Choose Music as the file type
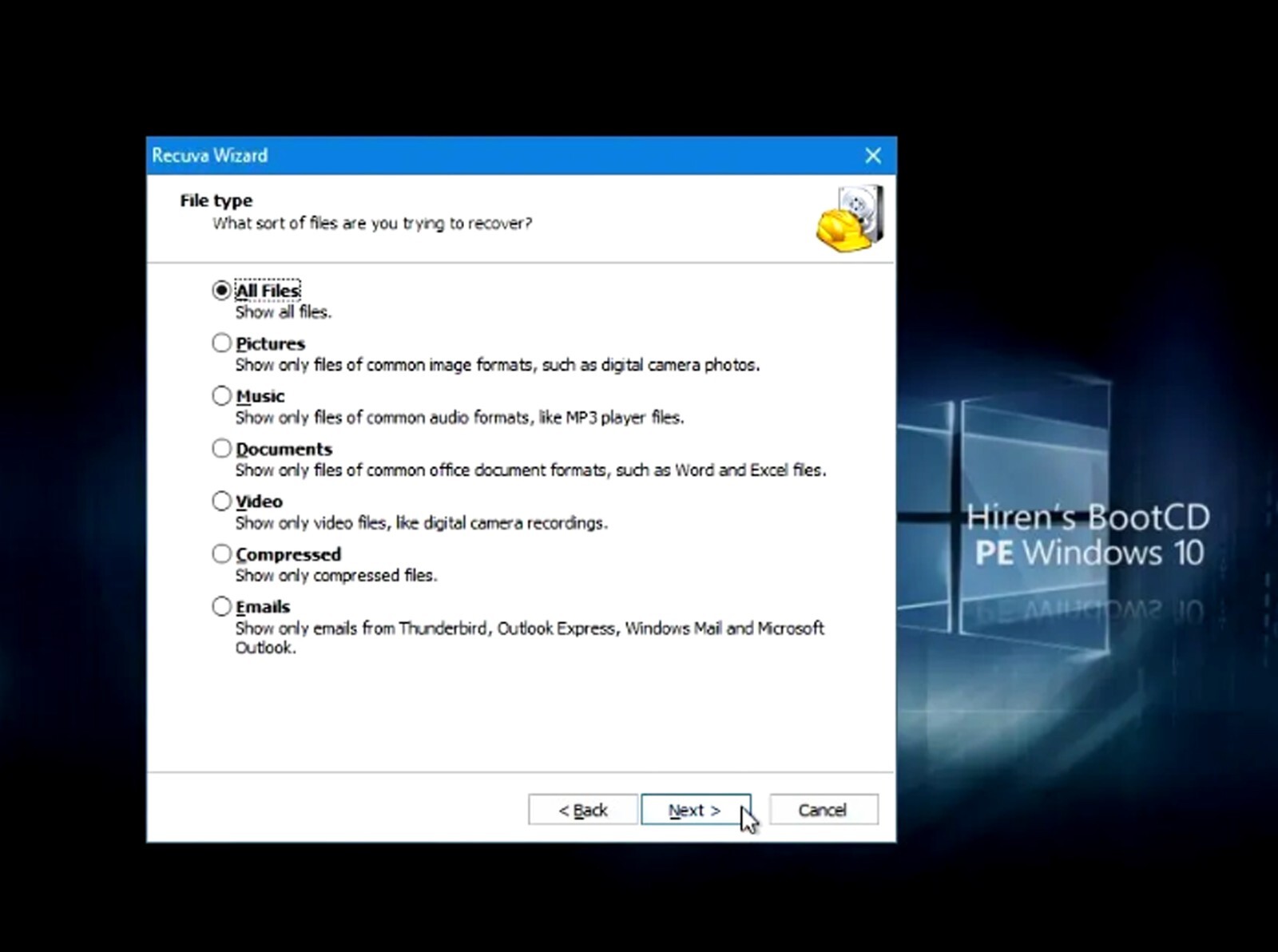This screenshot has width=1278, height=952. click(x=221, y=395)
